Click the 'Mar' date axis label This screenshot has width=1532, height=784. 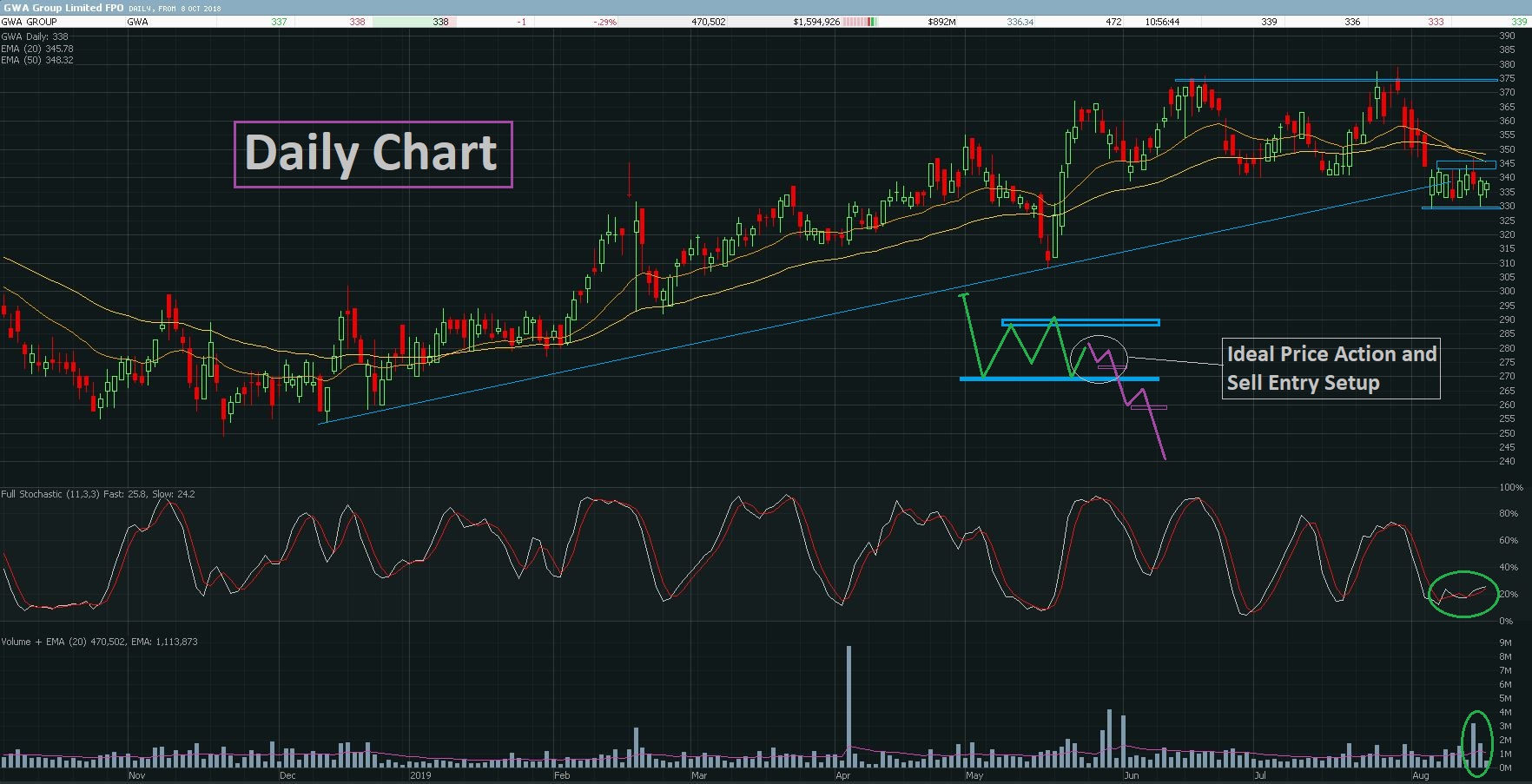tap(699, 775)
